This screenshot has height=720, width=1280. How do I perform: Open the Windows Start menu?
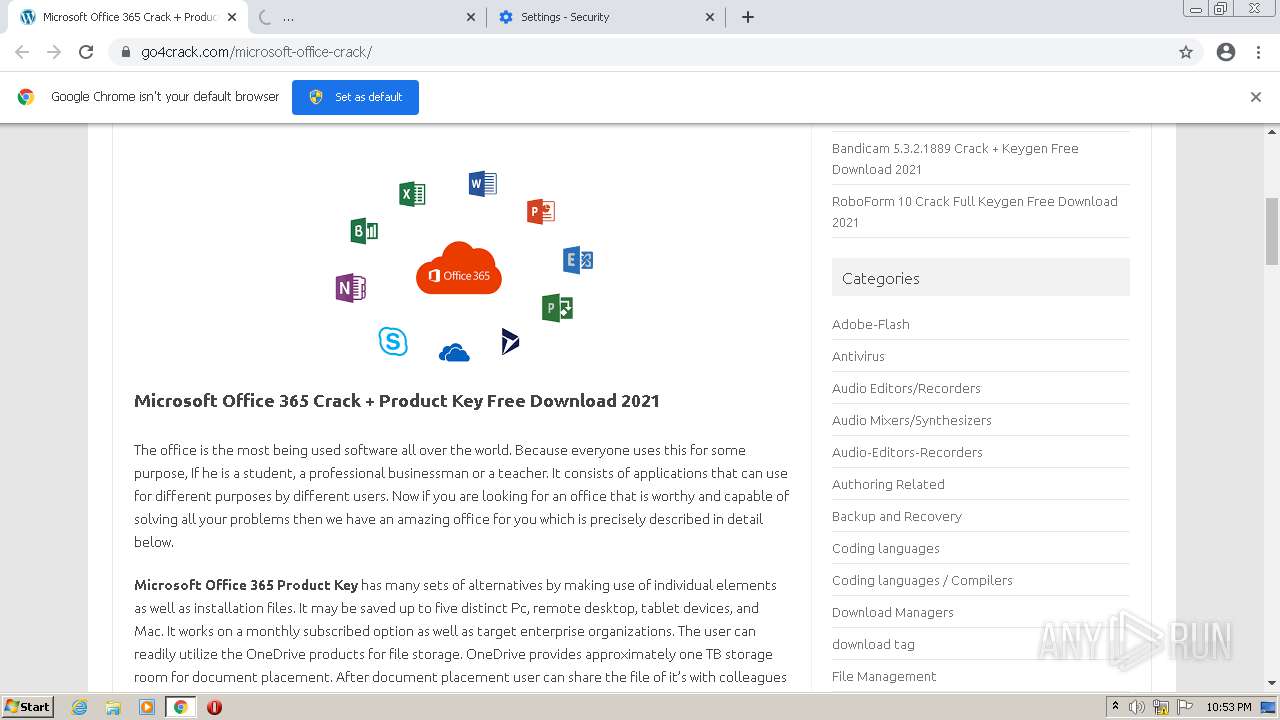(28, 707)
